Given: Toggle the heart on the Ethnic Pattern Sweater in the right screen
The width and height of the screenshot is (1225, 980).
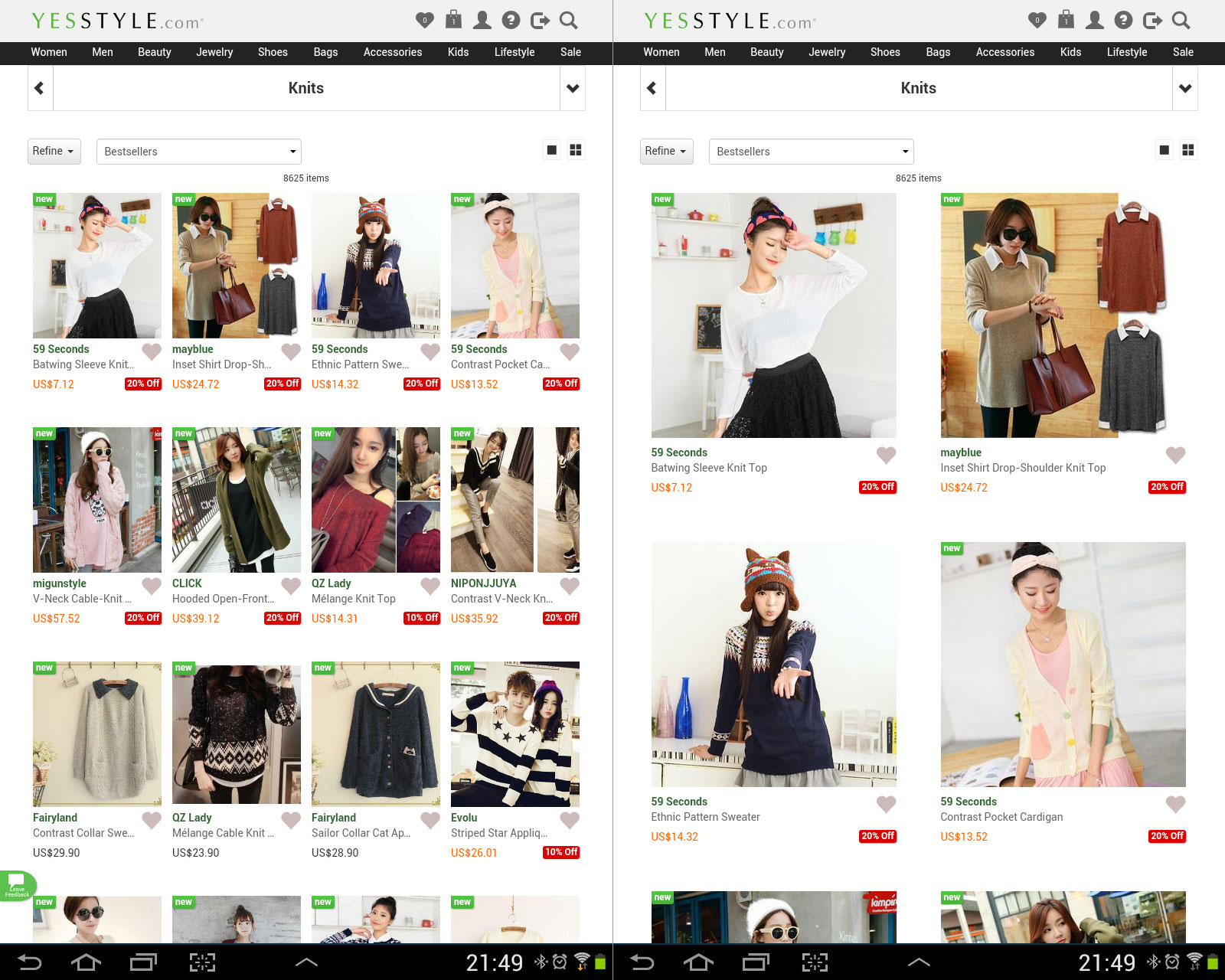Looking at the screenshot, I should [x=886, y=805].
